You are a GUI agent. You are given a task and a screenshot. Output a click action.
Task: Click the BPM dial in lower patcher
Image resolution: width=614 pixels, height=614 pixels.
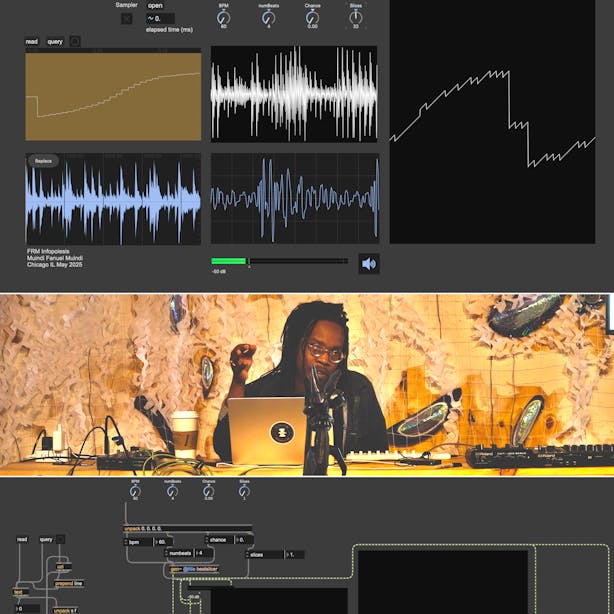tap(135, 491)
